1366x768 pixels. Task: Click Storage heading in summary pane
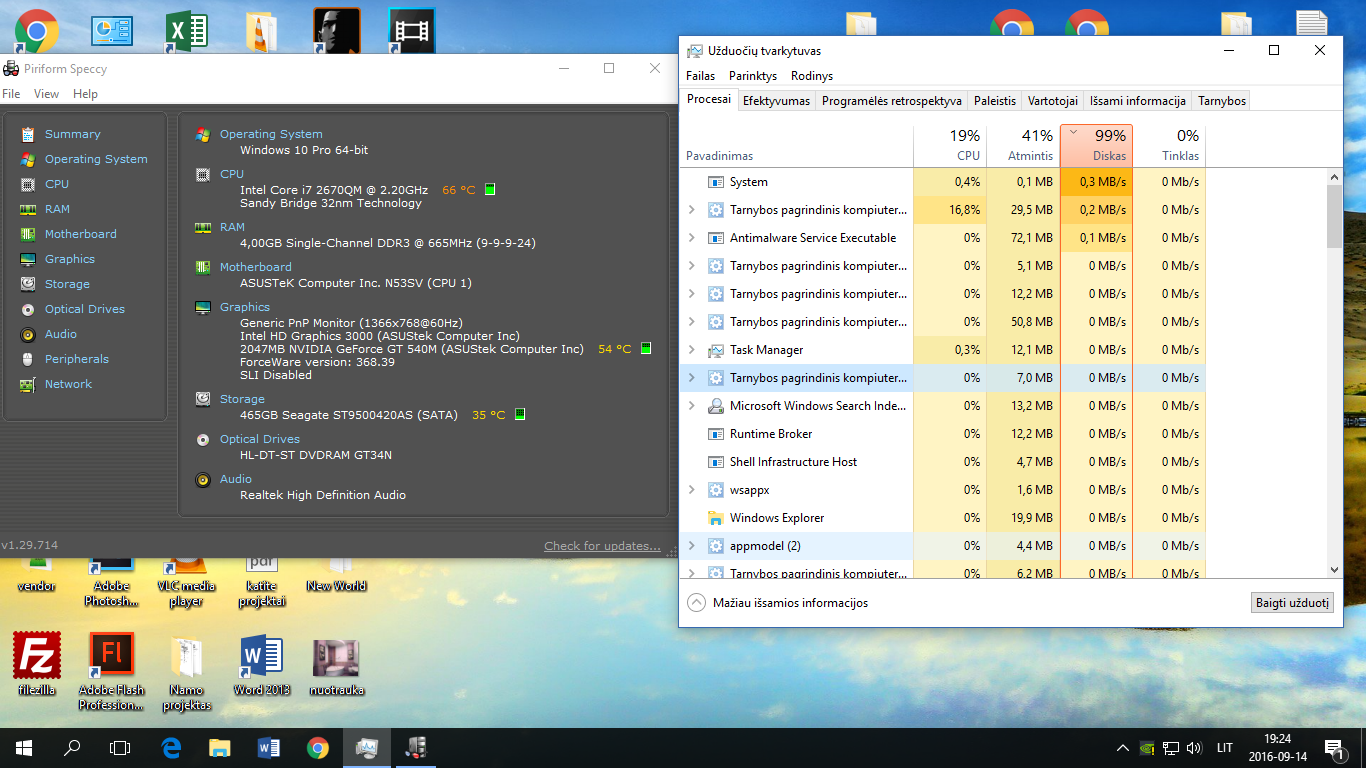click(x=242, y=399)
